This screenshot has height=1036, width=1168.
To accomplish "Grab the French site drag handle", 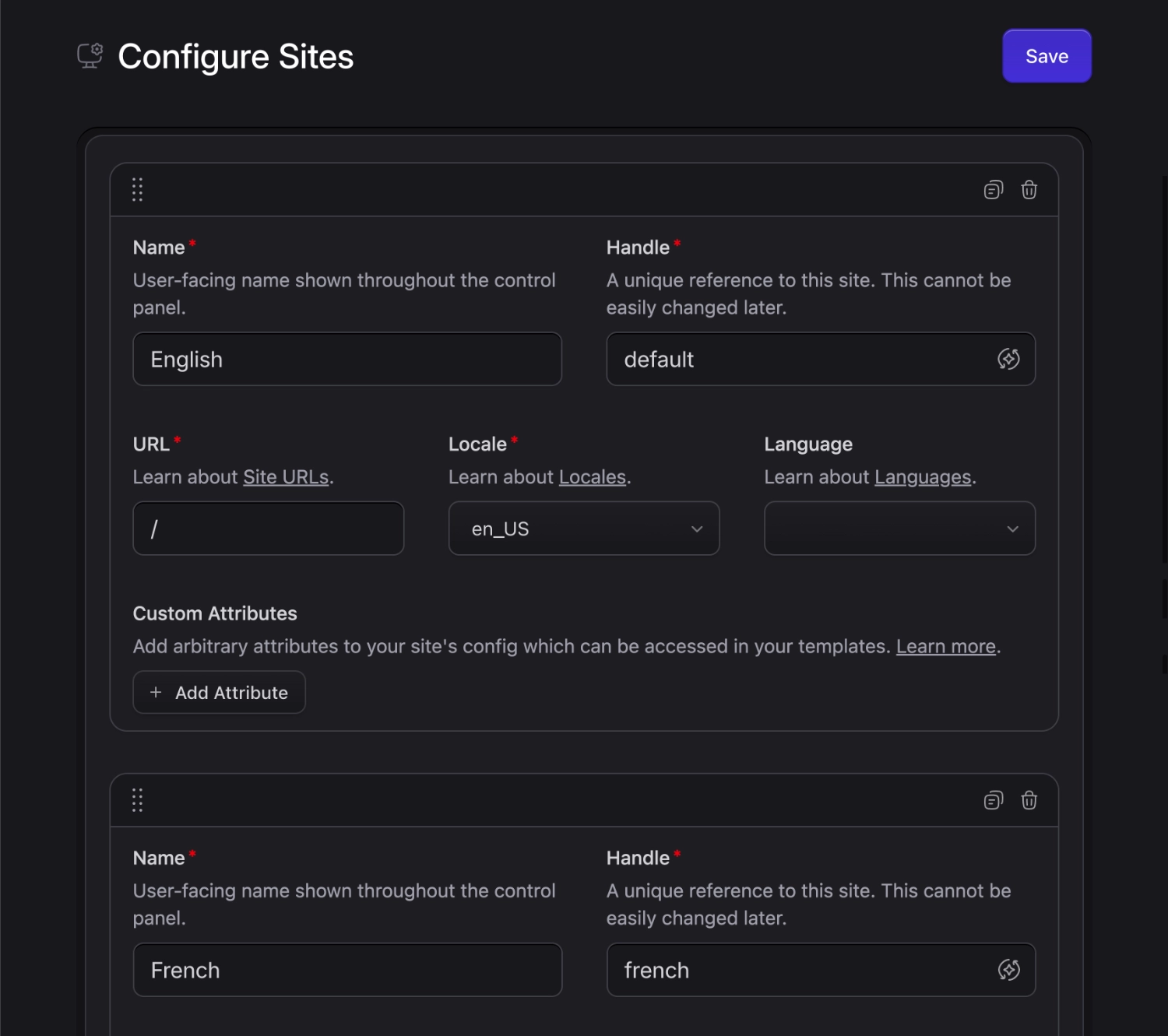I will pyautogui.click(x=138, y=799).
